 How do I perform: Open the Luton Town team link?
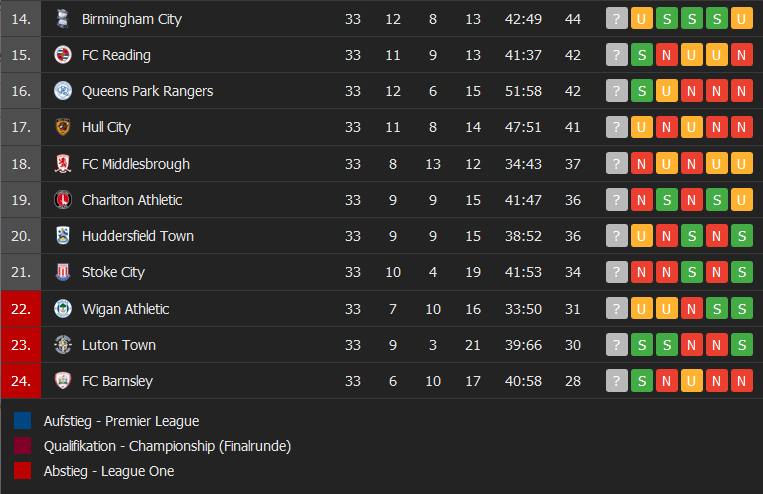[119, 345]
